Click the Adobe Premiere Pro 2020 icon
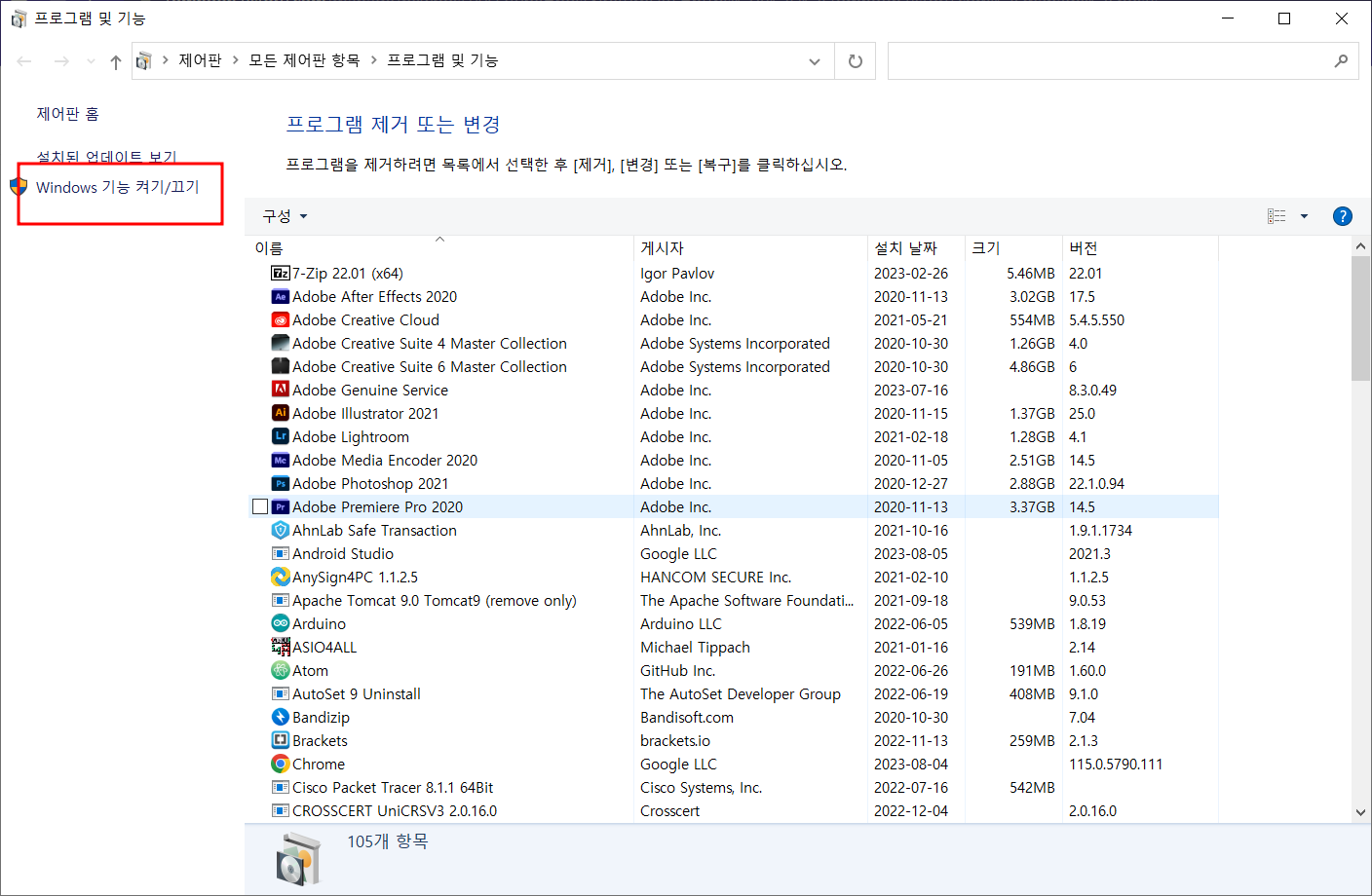 coord(281,506)
